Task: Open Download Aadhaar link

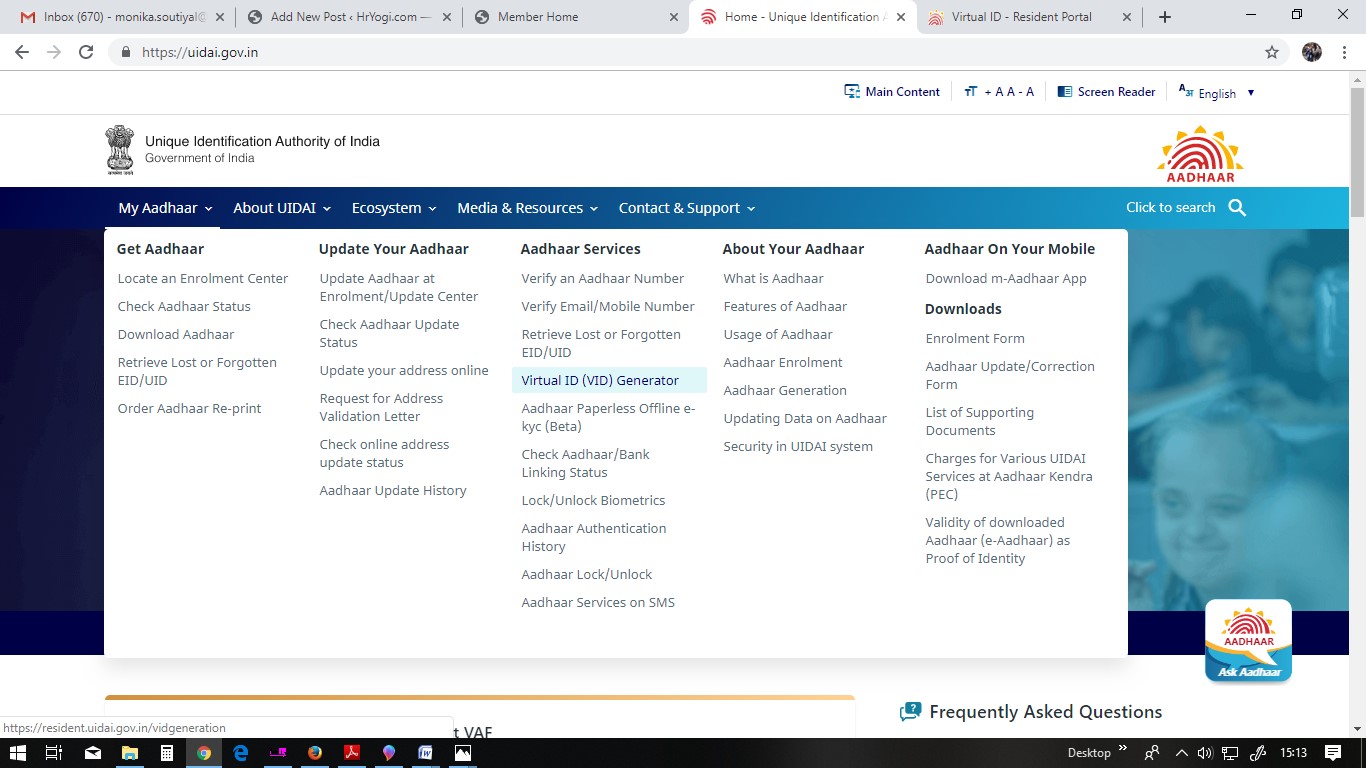Action: click(176, 334)
